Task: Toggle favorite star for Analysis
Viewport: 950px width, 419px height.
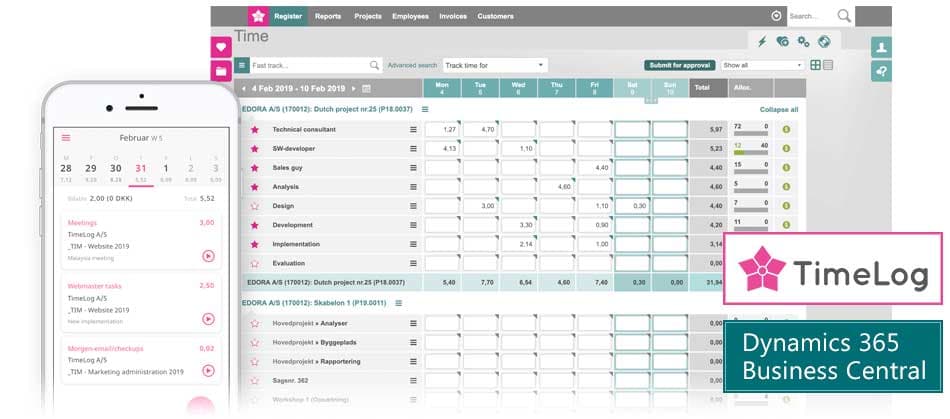Action: 254,187
